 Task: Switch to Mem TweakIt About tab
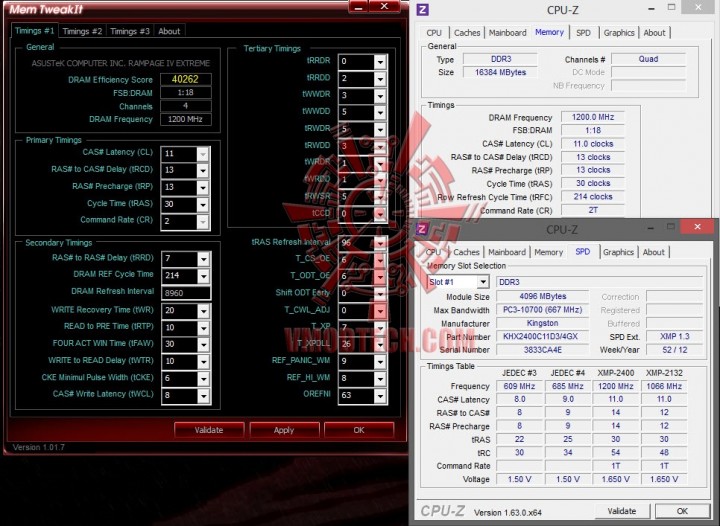(x=169, y=31)
